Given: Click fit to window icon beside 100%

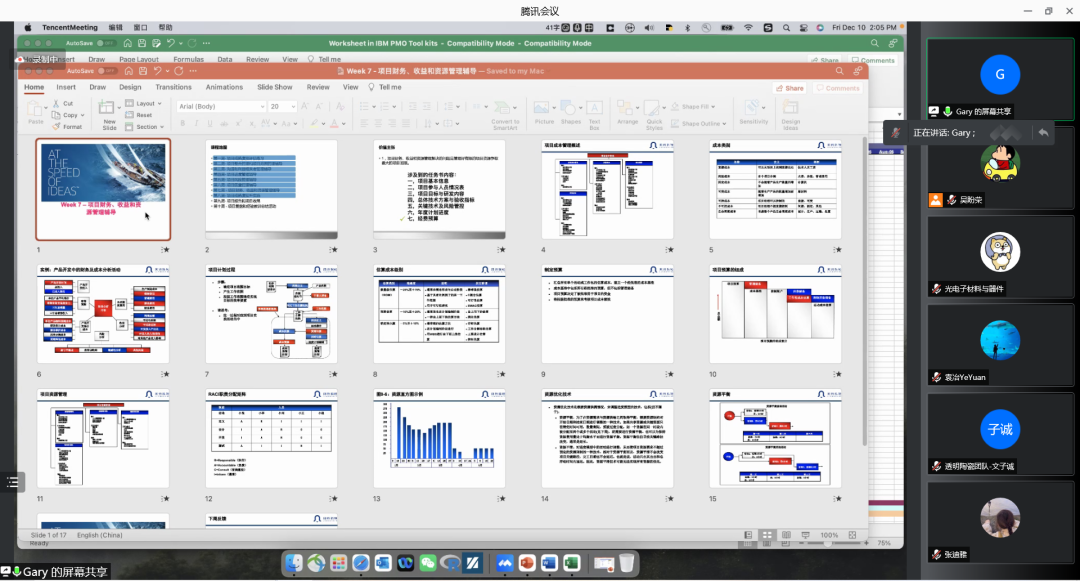Looking at the screenshot, I should click(852, 535).
